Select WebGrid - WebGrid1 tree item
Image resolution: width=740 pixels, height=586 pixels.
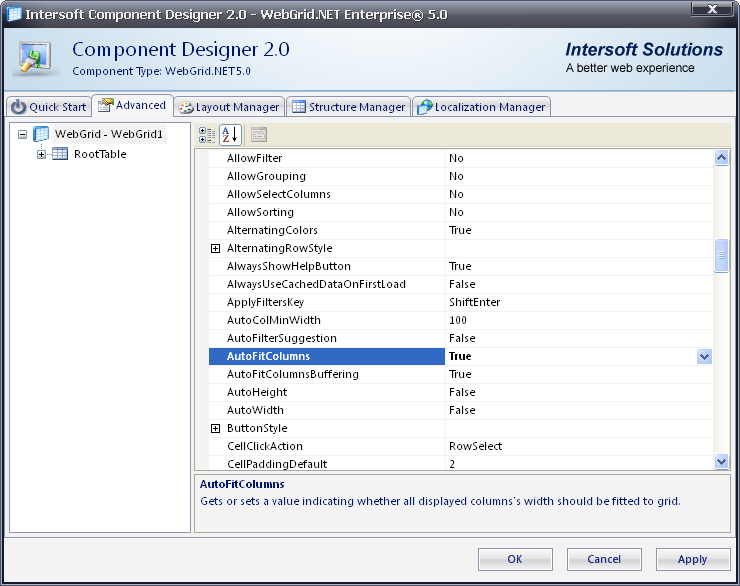coord(109,134)
